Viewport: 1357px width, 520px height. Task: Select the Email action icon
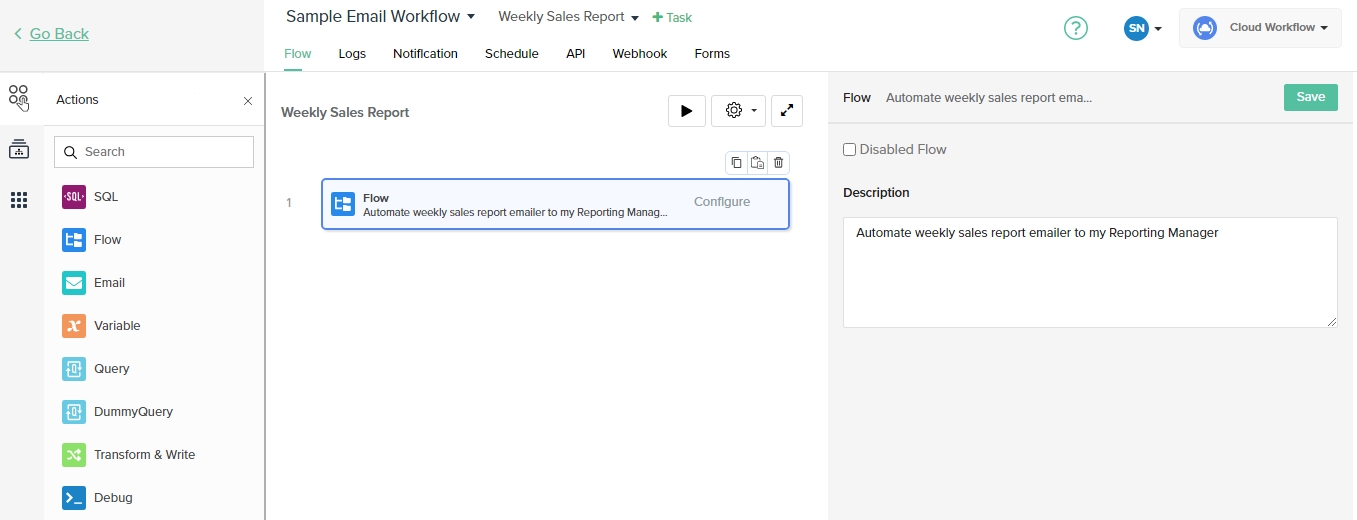pos(74,283)
